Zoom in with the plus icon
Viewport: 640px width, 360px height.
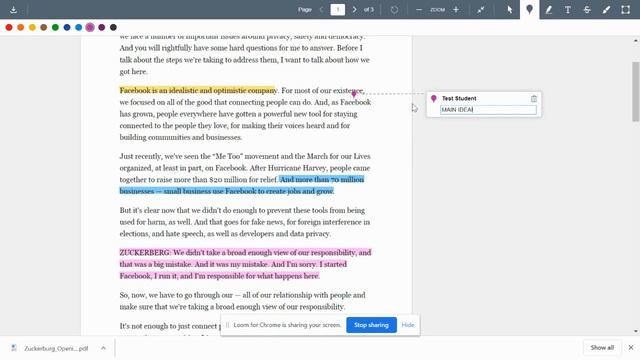click(456, 9)
